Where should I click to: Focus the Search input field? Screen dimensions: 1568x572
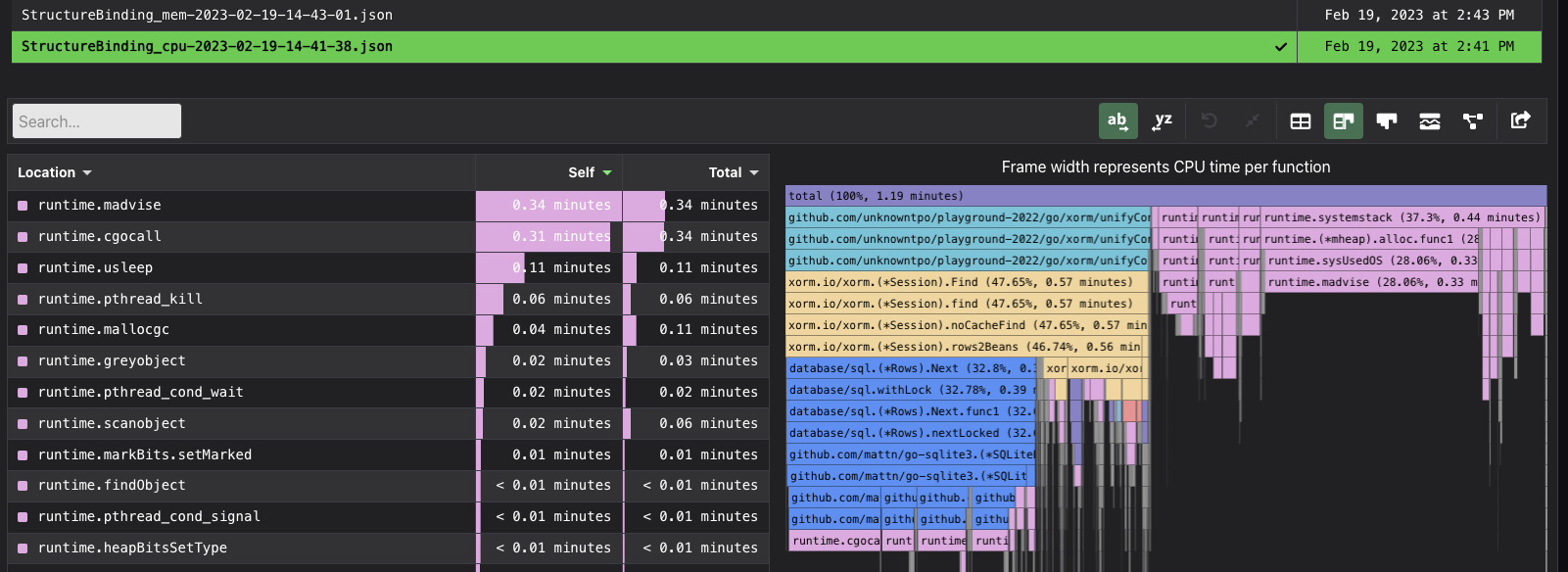96,121
